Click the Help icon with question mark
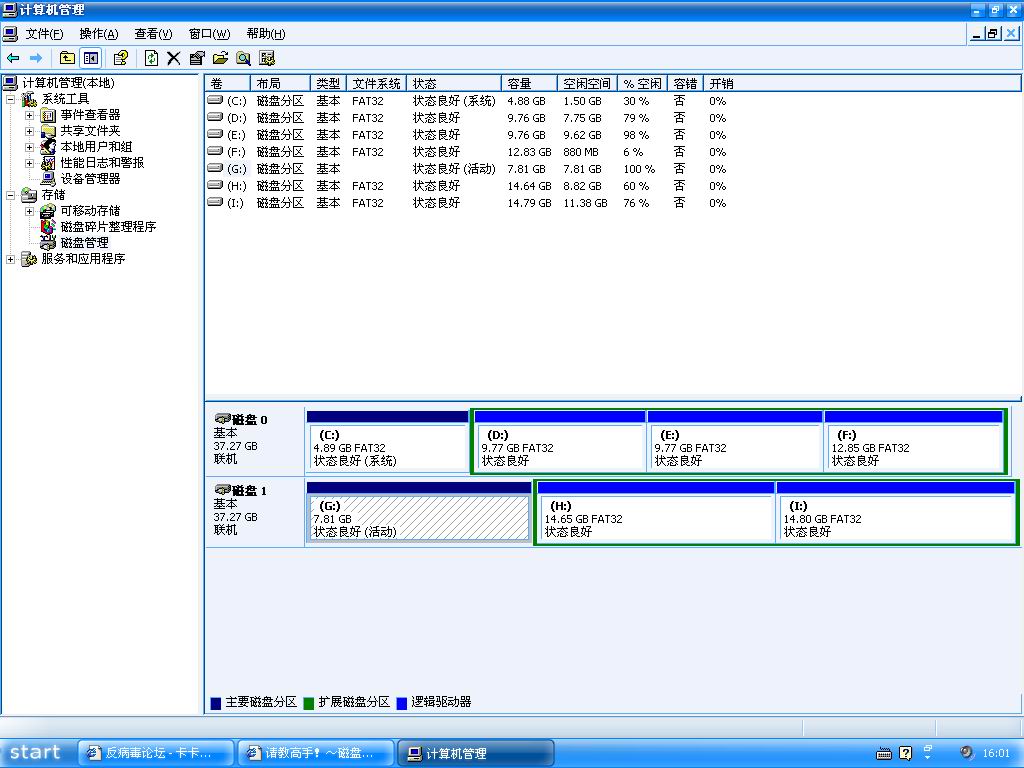The width and height of the screenshot is (1024, 768). pyautogui.click(x=121, y=58)
